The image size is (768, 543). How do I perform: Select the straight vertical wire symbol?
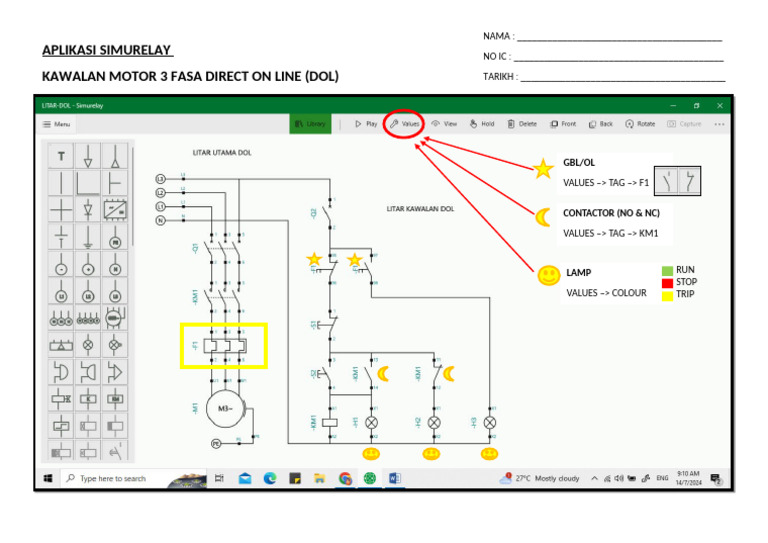pyautogui.click(x=61, y=183)
